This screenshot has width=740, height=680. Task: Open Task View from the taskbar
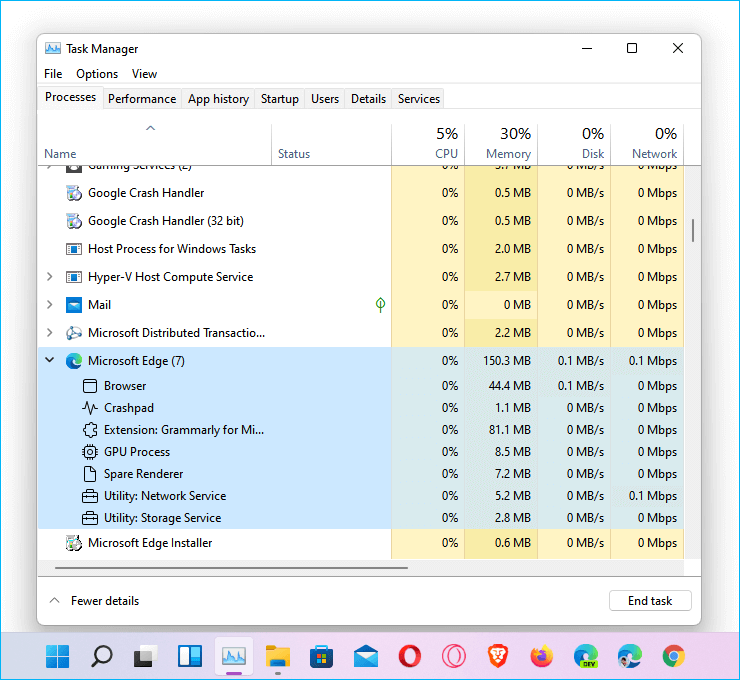tap(145, 656)
